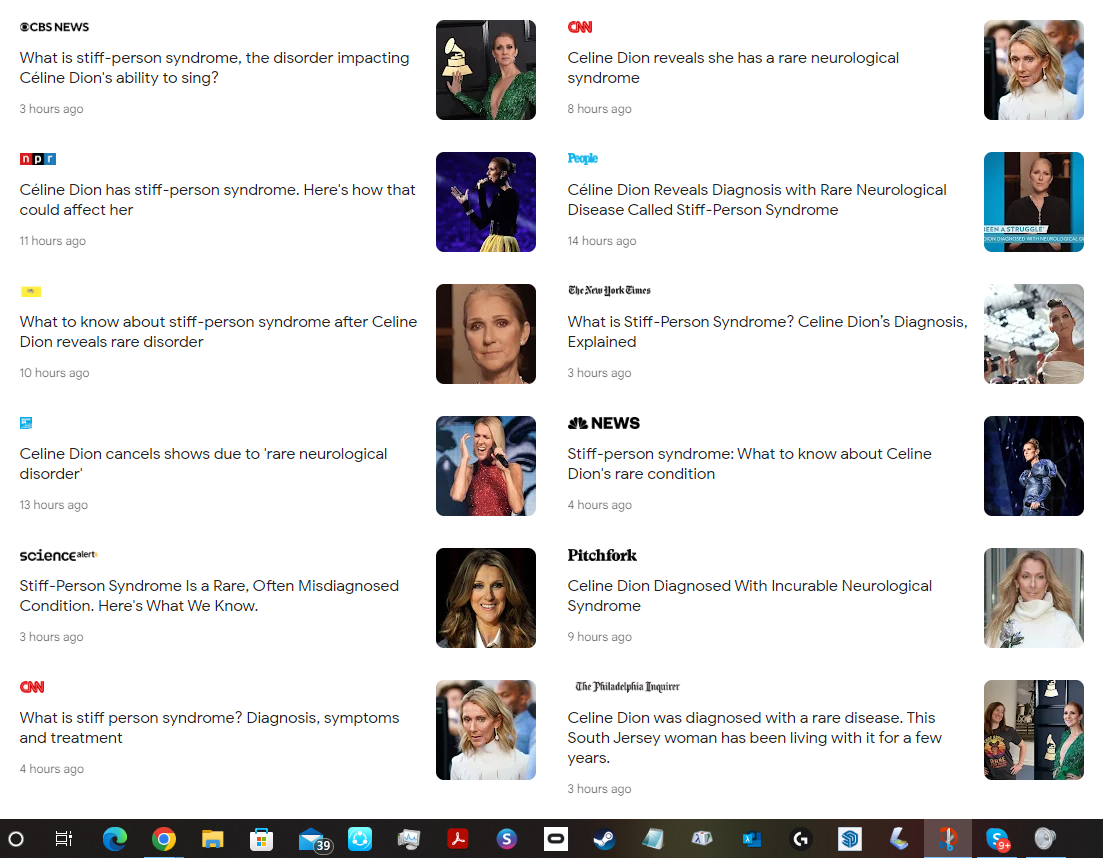Screen dimensions: 1103x858
Task: Click Grammy thumbnail beside CBS News article
Action: tap(486, 70)
